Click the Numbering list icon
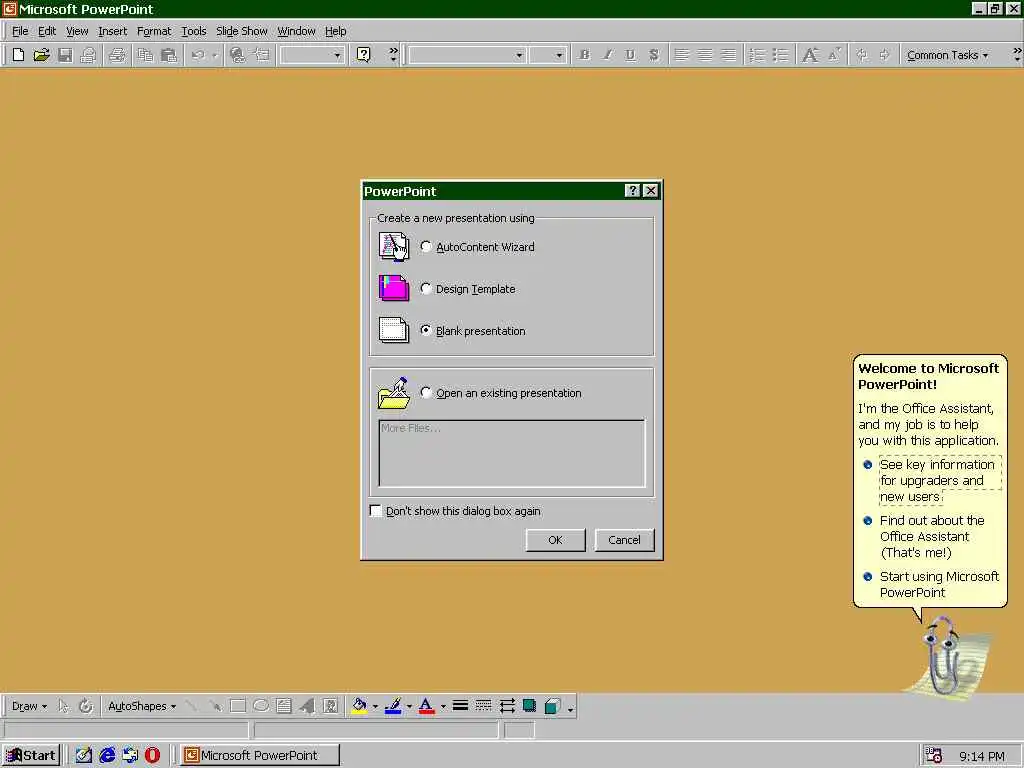Image resolution: width=1024 pixels, height=768 pixels. pos(757,55)
